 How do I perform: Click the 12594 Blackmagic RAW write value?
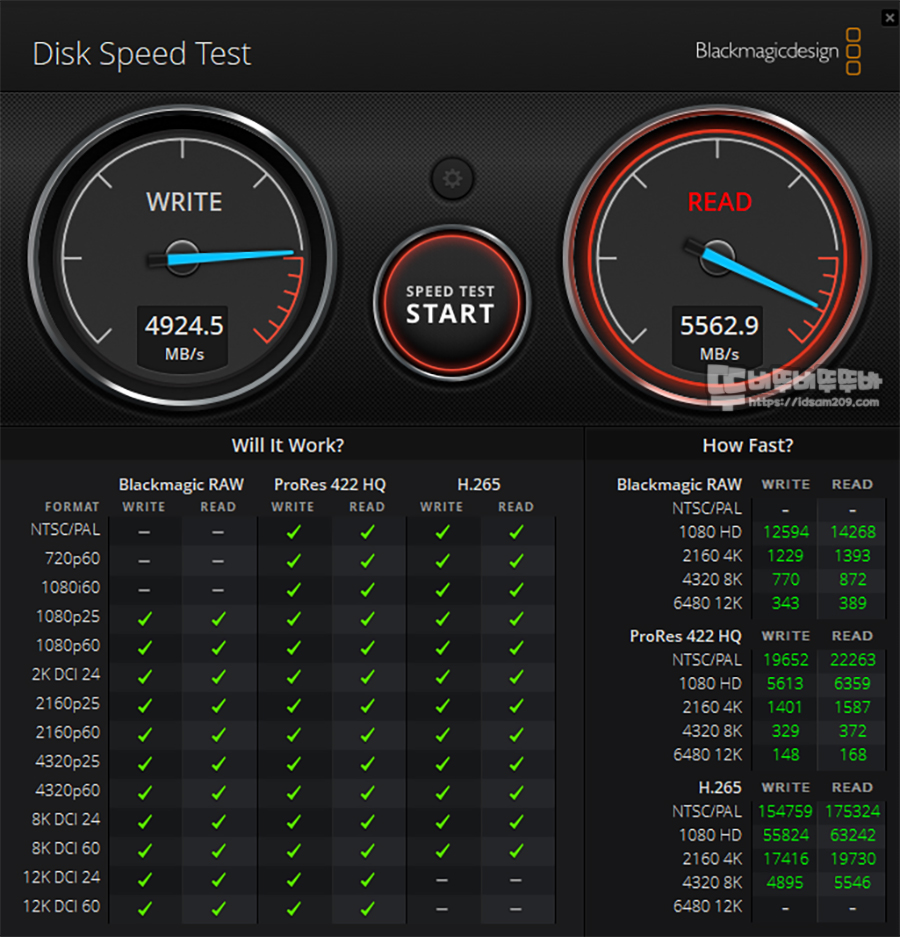[786, 532]
